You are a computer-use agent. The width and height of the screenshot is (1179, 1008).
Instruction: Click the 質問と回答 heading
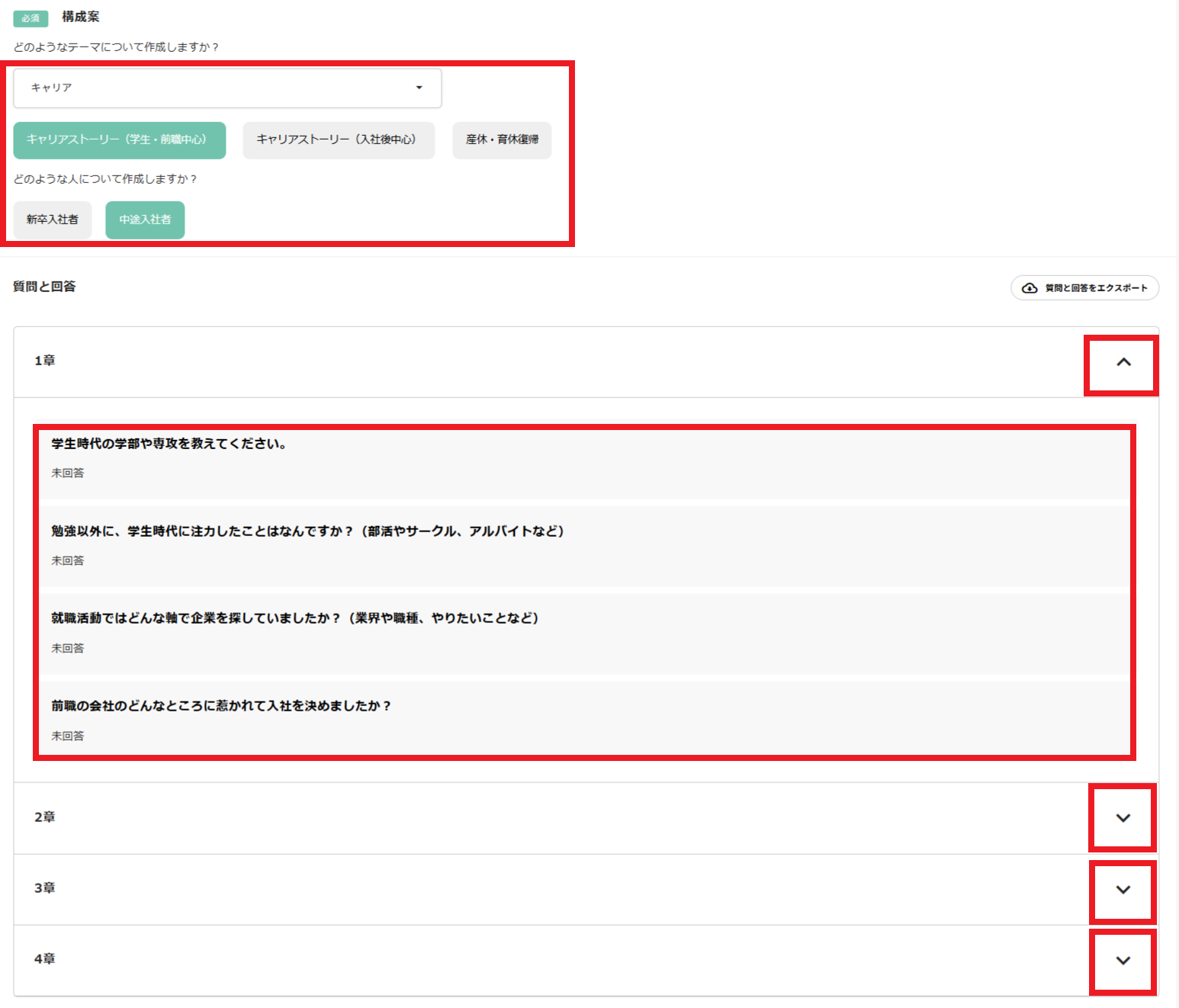tap(44, 287)
